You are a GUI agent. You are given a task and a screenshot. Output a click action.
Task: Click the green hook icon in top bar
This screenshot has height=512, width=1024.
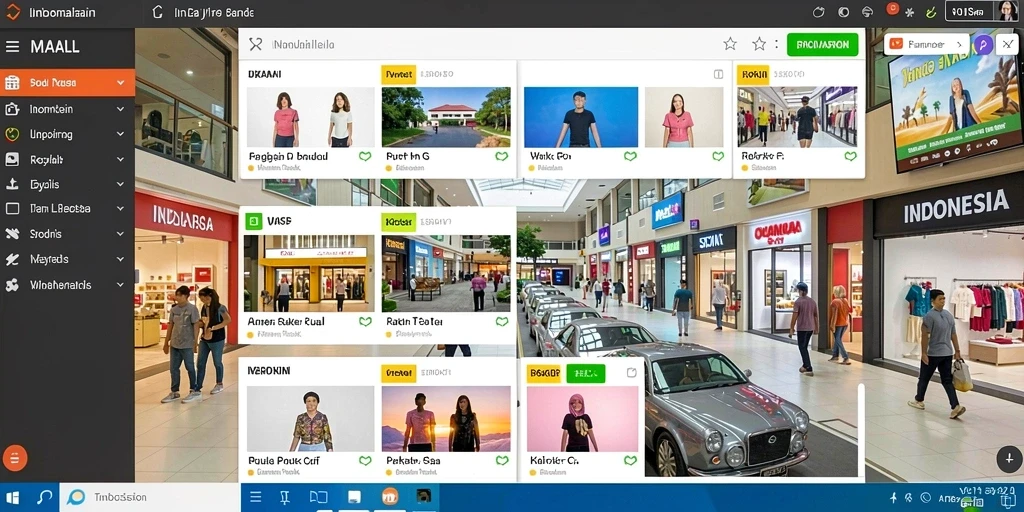pyautogui.click(x=932, y=12)
